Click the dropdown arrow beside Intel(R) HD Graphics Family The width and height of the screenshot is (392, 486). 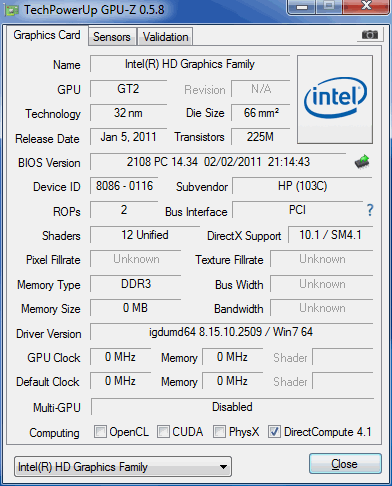[224, 467]
